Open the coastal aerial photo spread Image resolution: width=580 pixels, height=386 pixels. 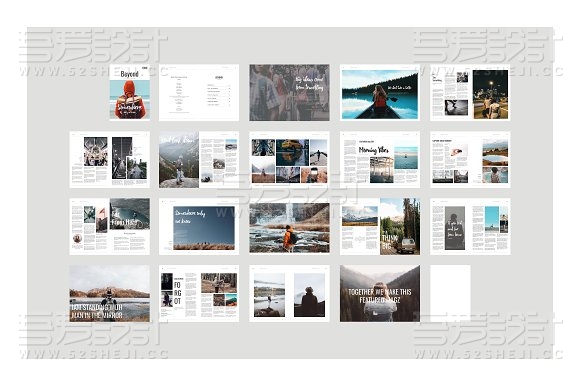coord(109,226)
